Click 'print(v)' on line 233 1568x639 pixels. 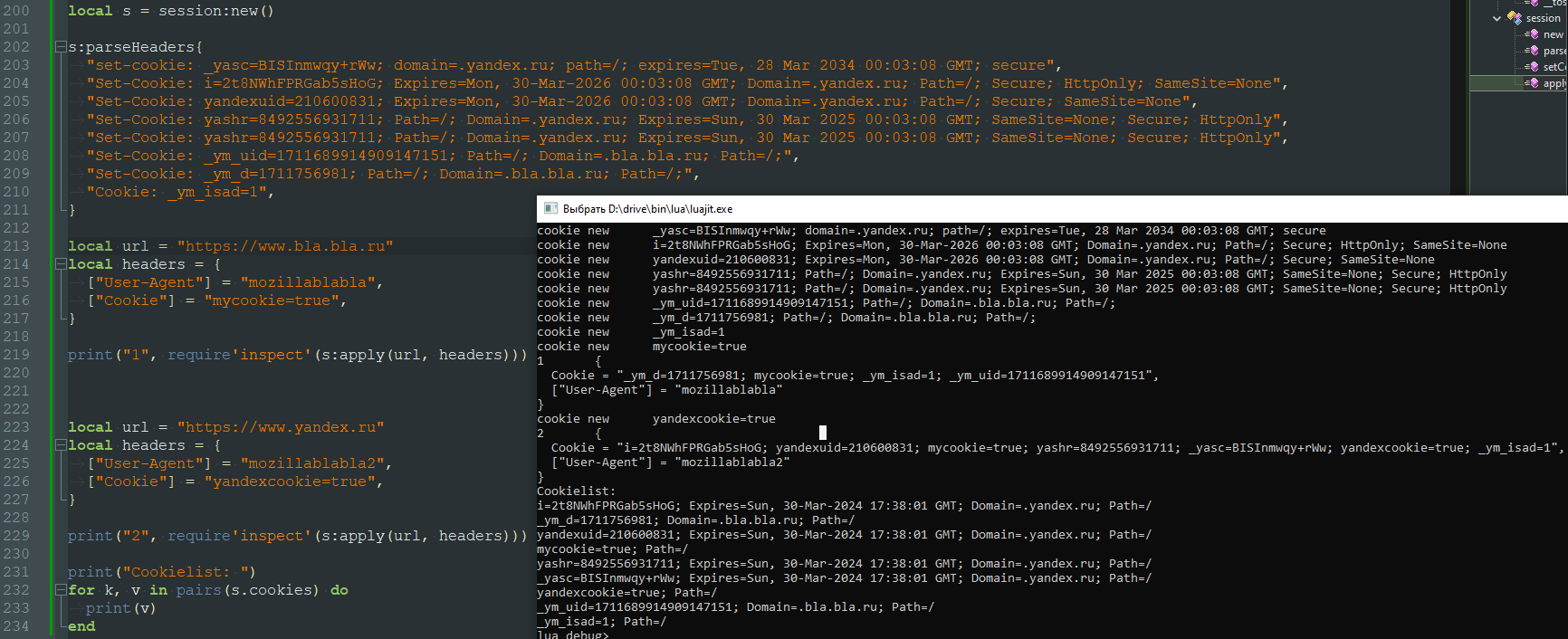point(121,608)
